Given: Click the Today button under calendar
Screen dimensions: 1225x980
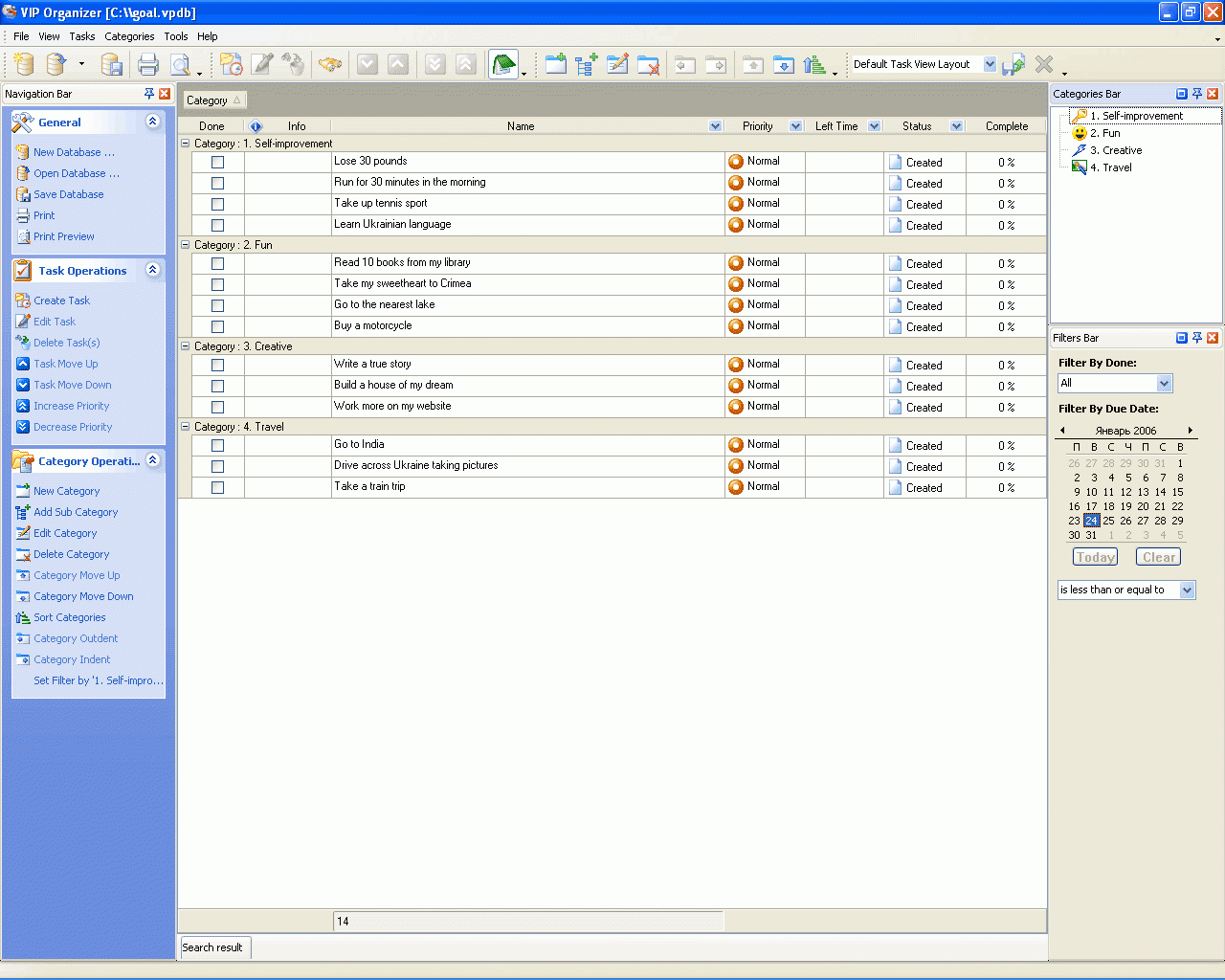Looking at the screenshot, I should 1095,557.
